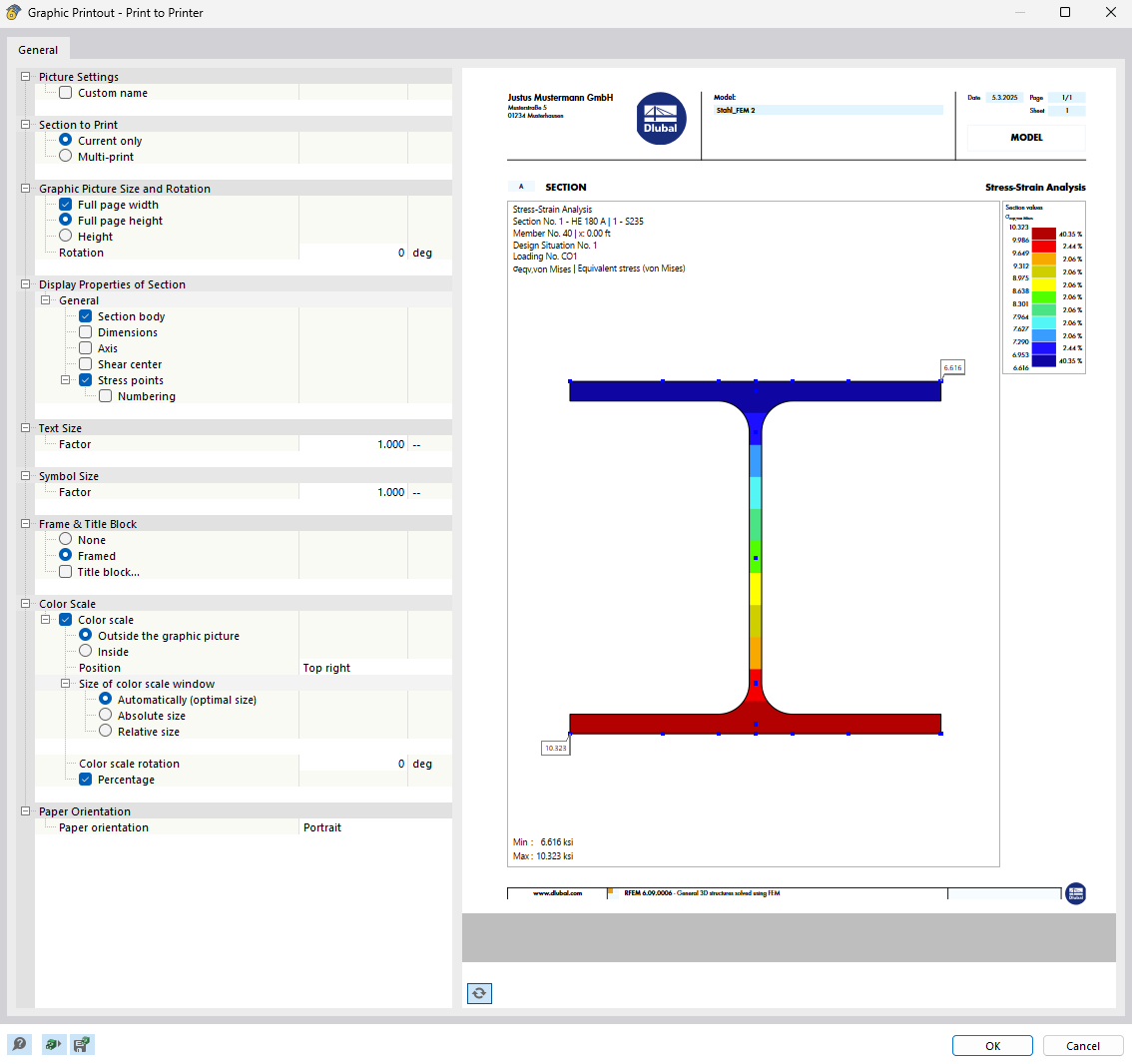Viewport: 1132px width, 1064px height.
Task: Click the save-settings icon at bottom left
Action: pyautogui.click(x=82, y=1044)
